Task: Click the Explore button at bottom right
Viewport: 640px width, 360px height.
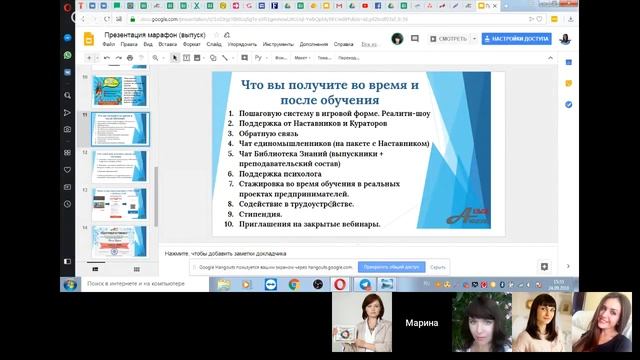Action: pyautogui.click(x=544, y=267)
